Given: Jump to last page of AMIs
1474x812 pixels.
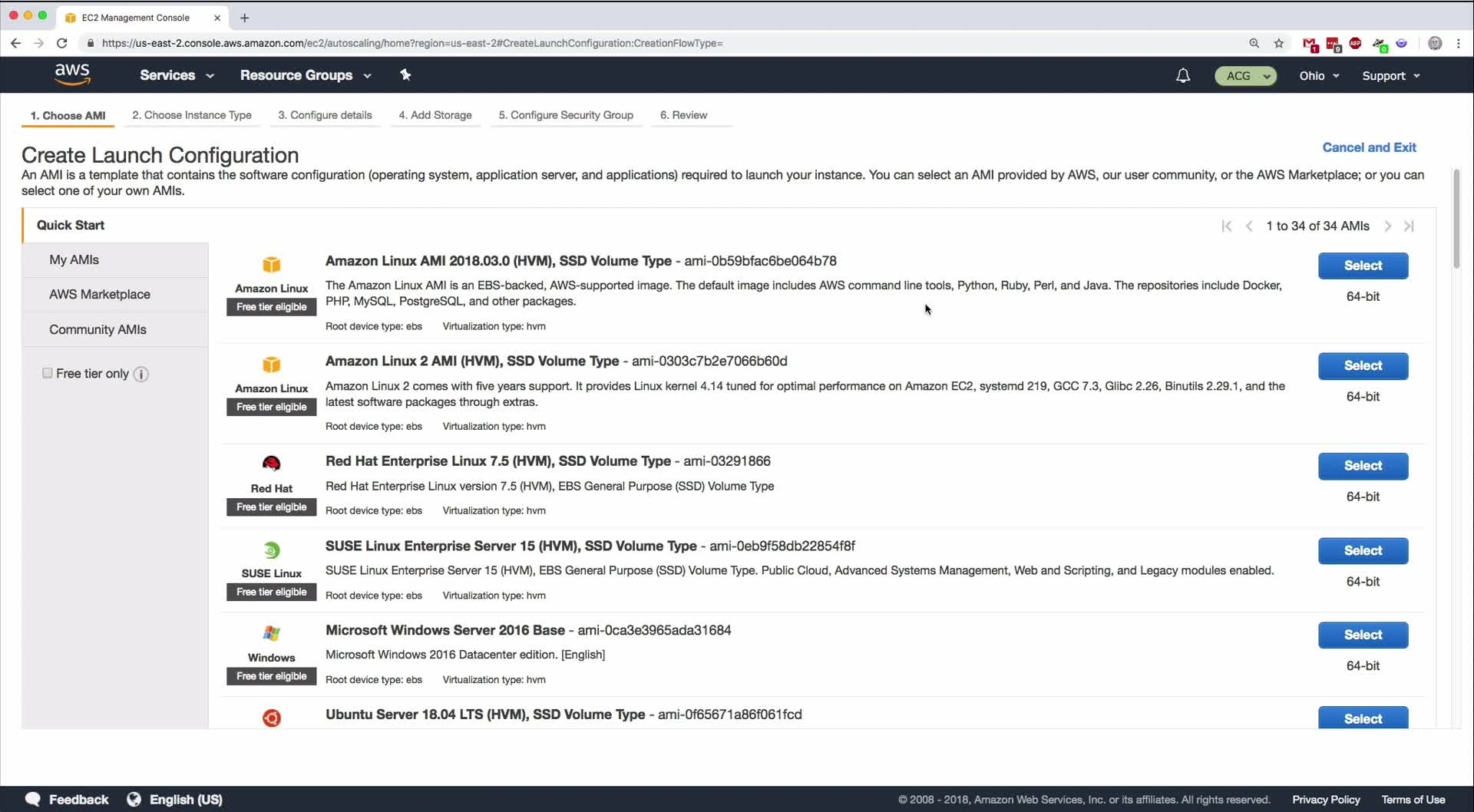Looking at the screenshot, I should click(x=1410, y=226).
